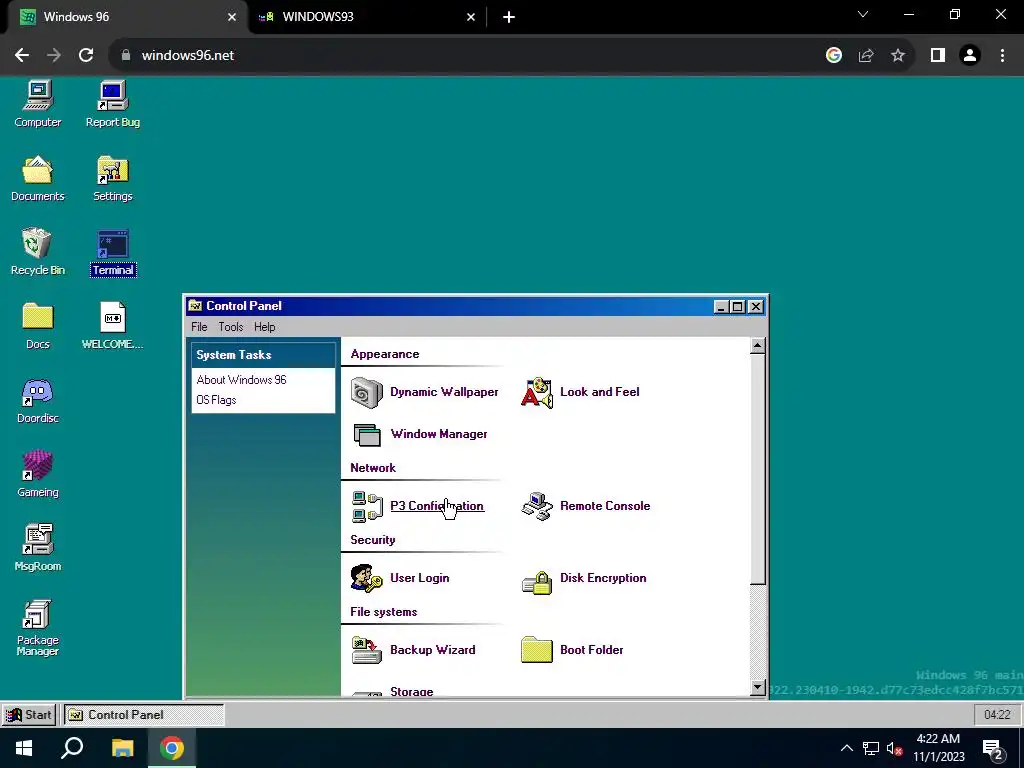Click the muted volume tray icon
Image resolution: width=1024 pixels, height=768 pixels.
click(894, 748)
